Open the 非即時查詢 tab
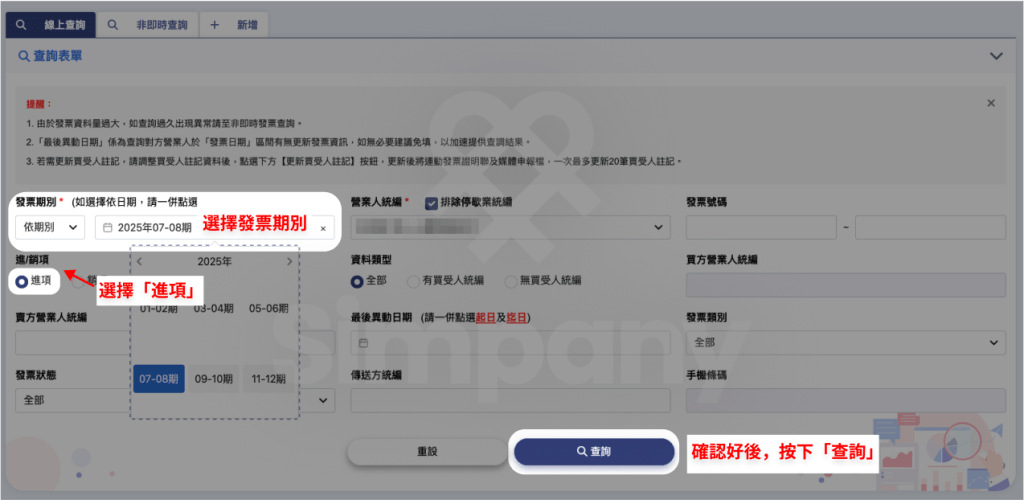Screen dimensions: 1024x500 (x=151, y=24)
